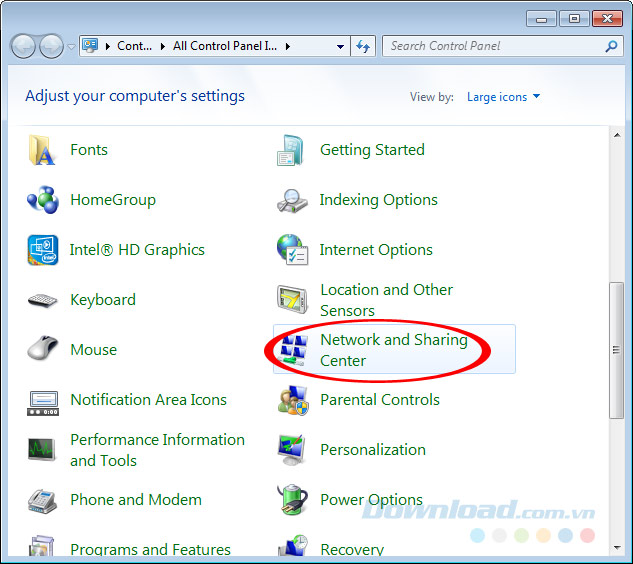Screen dimensions: 633x564
Task: Click All Control Panel I... breadcrumb
Action: (225, 46)
